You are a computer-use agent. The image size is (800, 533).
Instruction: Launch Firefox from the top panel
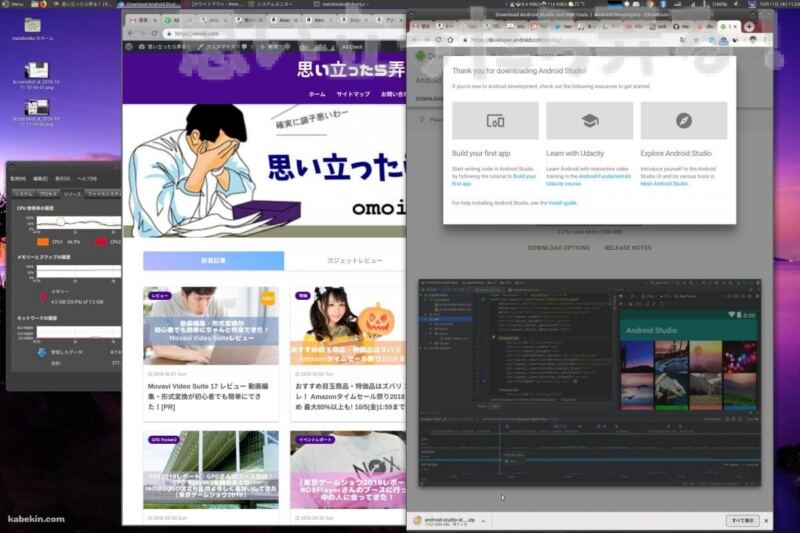[43, 4]
